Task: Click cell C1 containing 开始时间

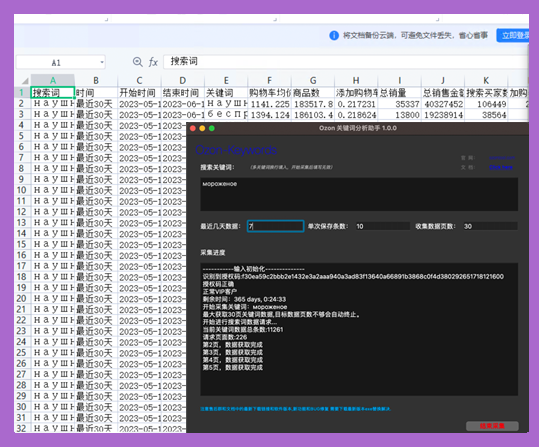Action: (139, 92)
